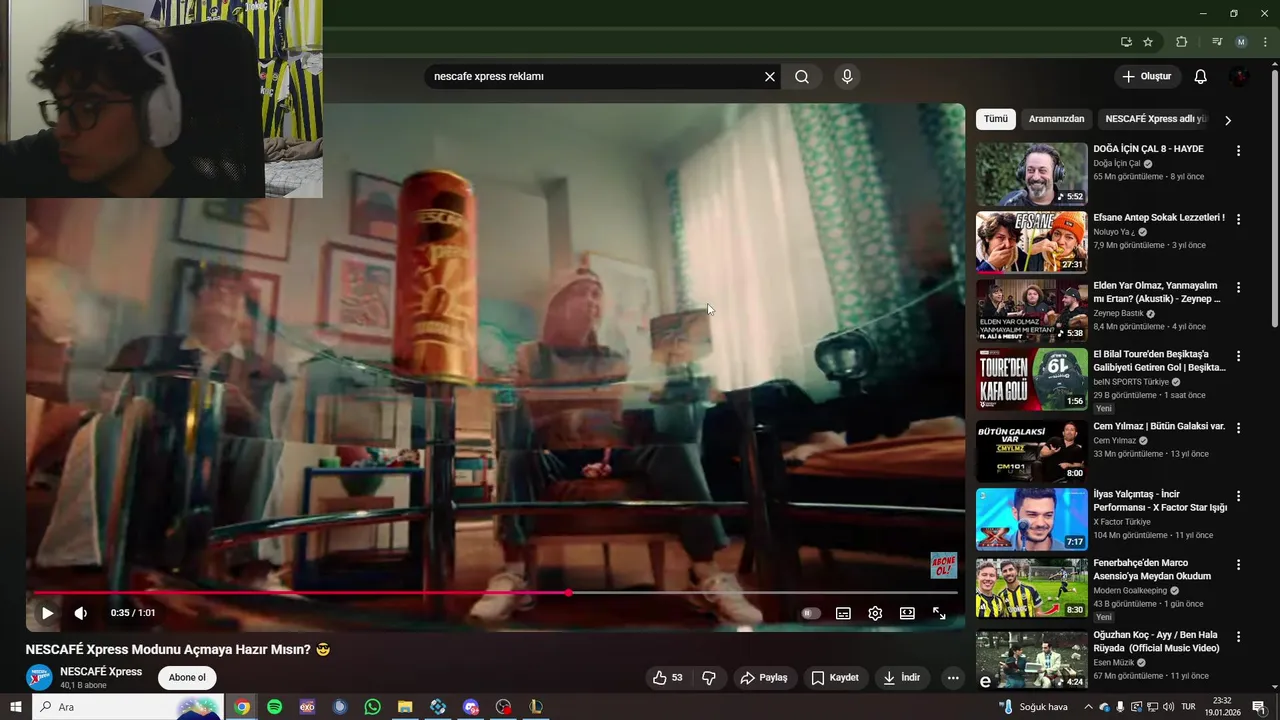Switch to theater mode
This screenshot has height=720, width=1280.
pyautogui.click(x=907, y=613)
